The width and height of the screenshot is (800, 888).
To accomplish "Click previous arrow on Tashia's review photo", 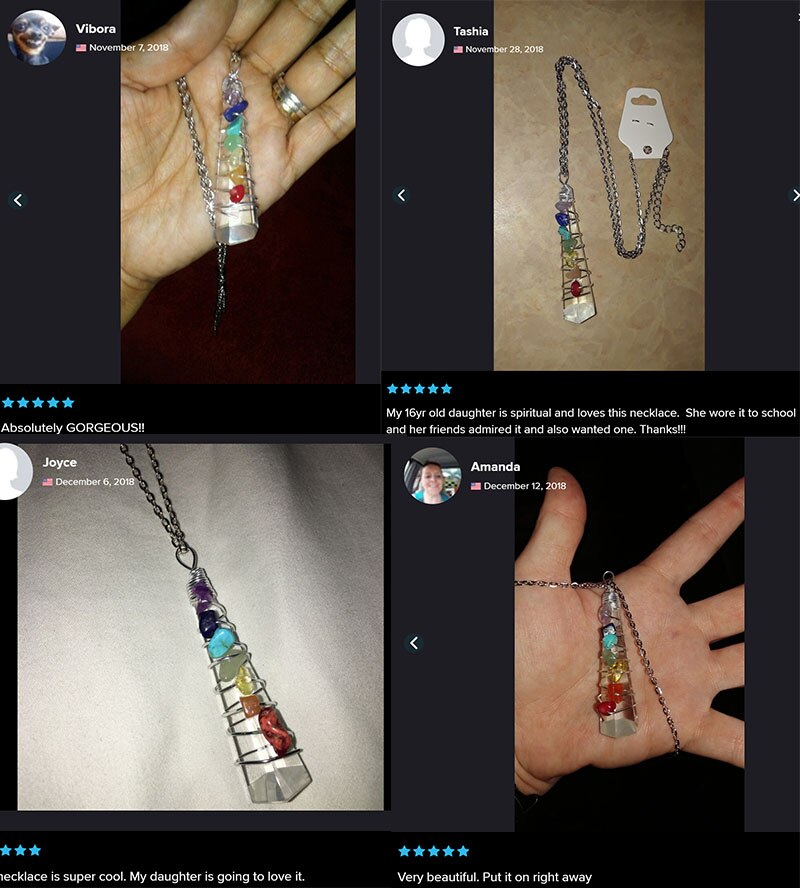I will 401,195.
